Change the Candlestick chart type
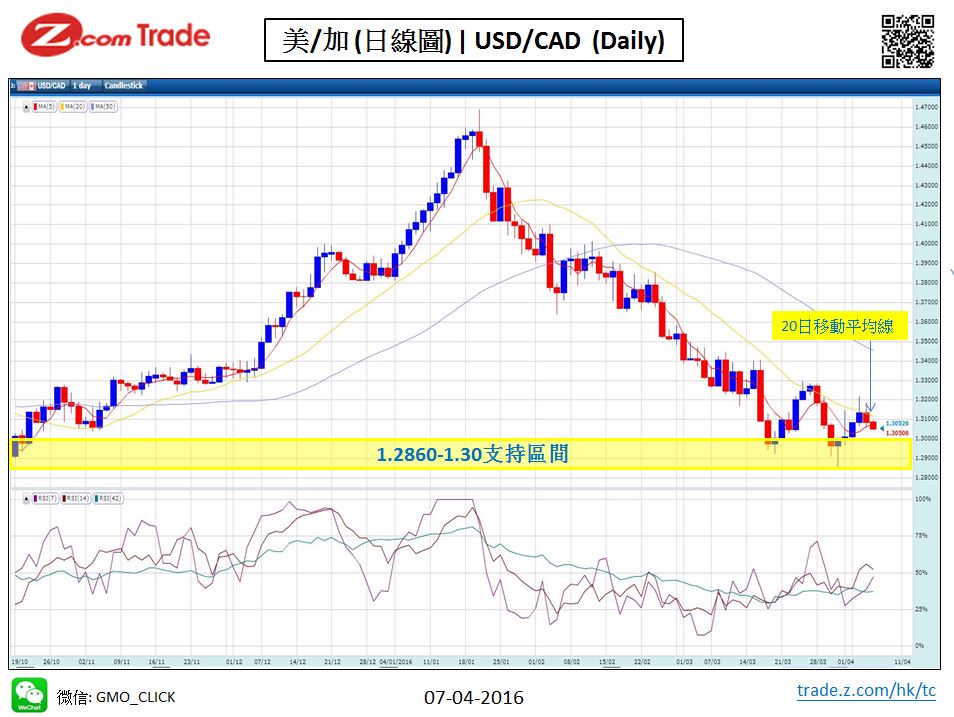954x717 pixels. pyautogui.click(x=124, y=86)
